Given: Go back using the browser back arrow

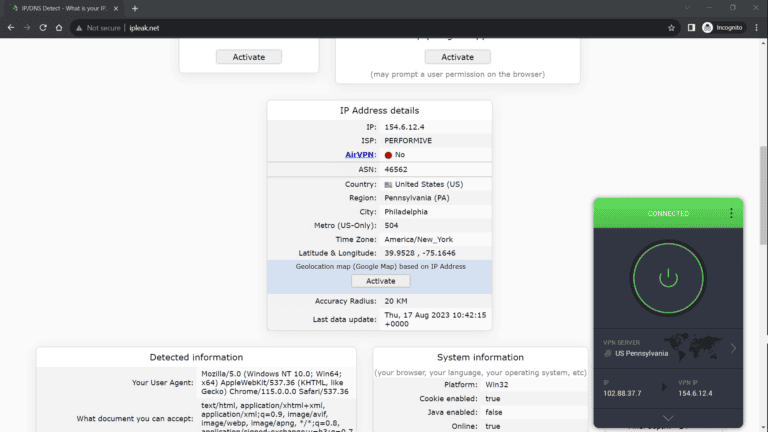Looking at the screenshot, I should tap(9, 27).
